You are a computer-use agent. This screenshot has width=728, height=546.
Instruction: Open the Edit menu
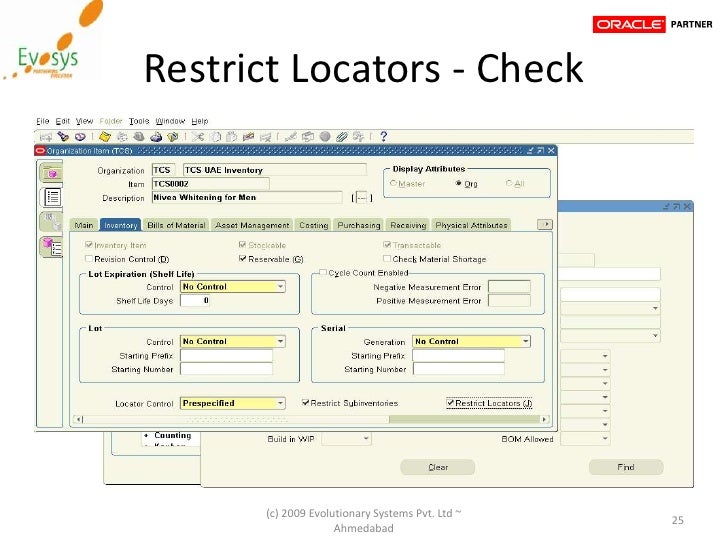(x=63, y=121)
